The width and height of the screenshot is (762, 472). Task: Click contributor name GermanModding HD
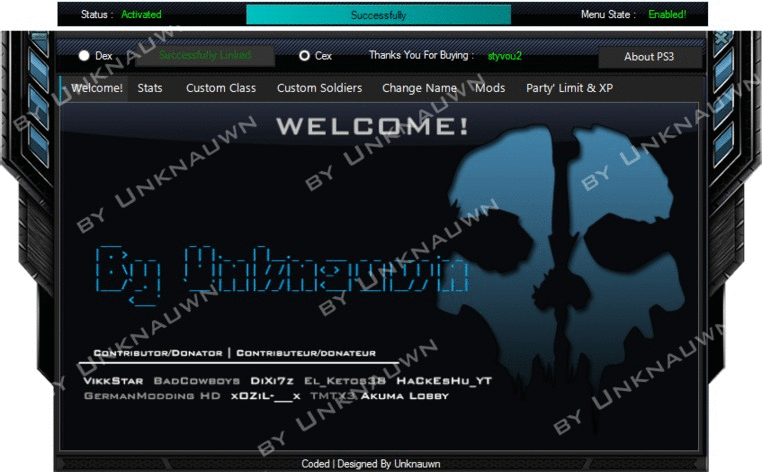click(x=152, y=396)
